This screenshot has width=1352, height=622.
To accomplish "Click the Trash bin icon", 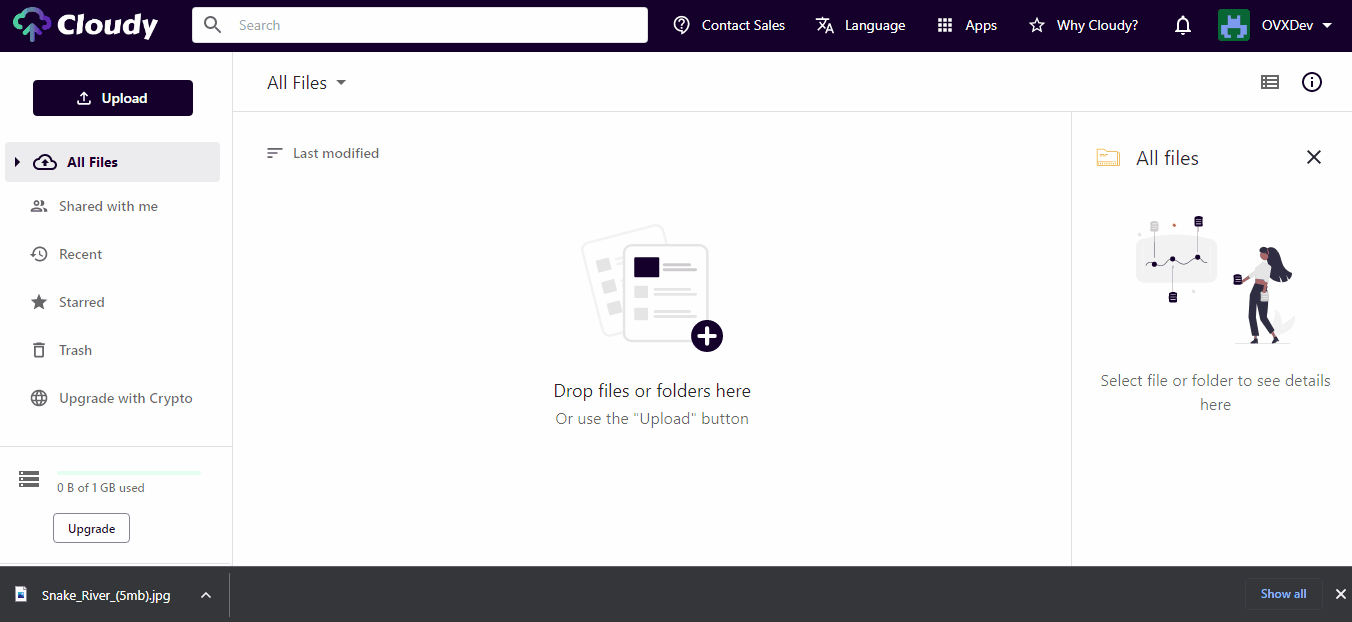I will pyautogui.click(x=39, y=350).
